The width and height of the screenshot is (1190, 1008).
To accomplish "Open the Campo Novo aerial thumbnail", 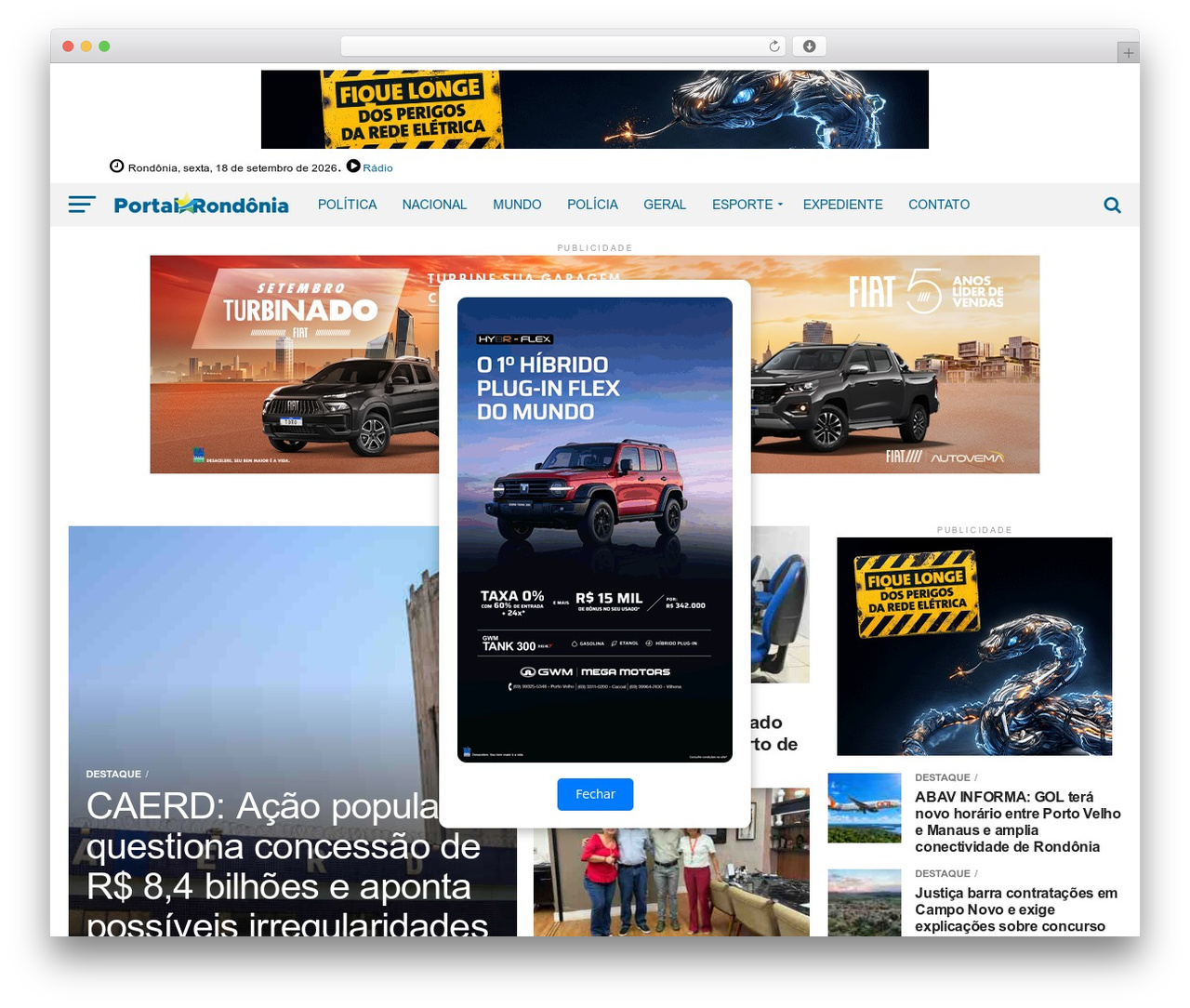I will click(865, 903).
